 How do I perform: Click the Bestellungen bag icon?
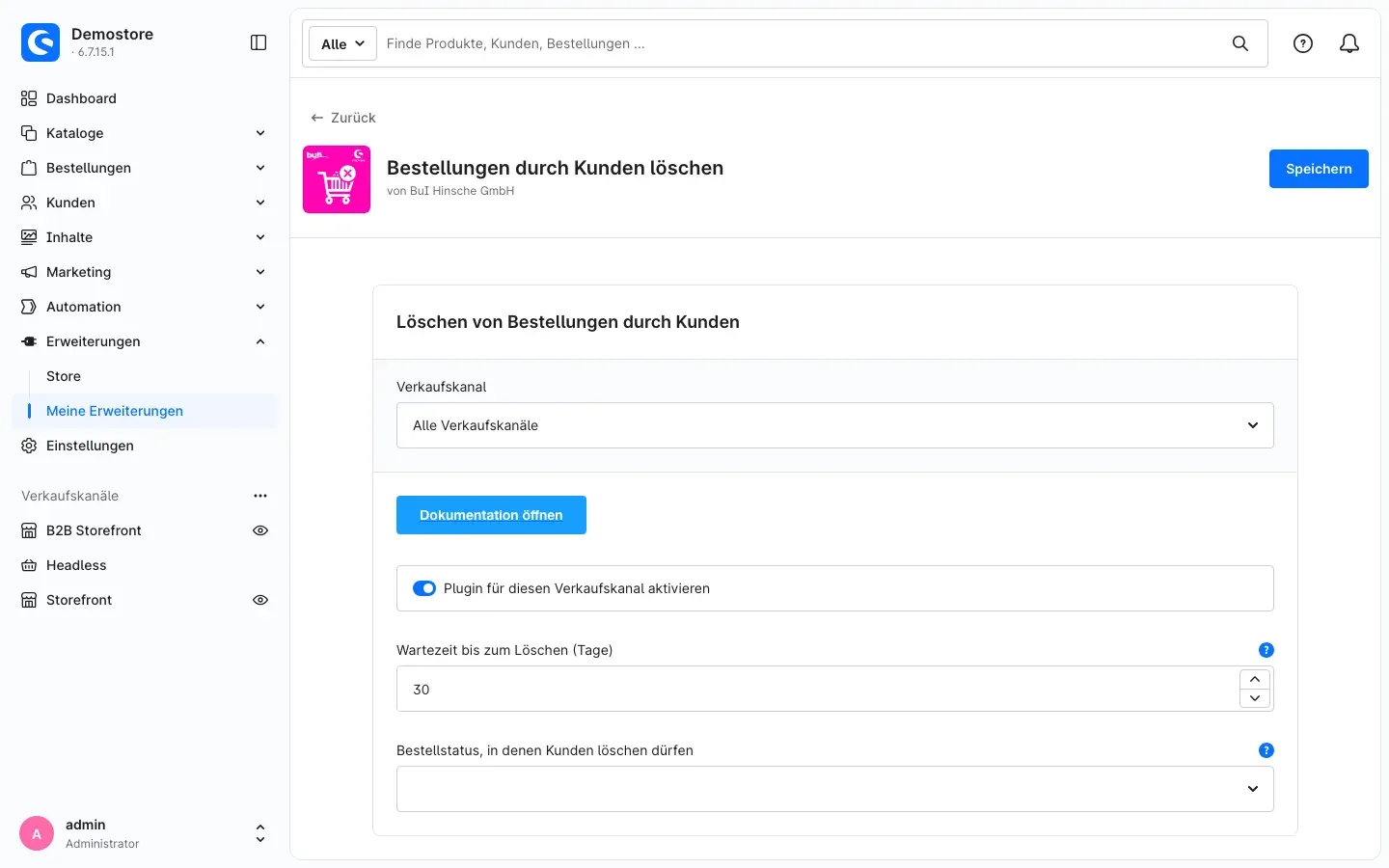29,168
